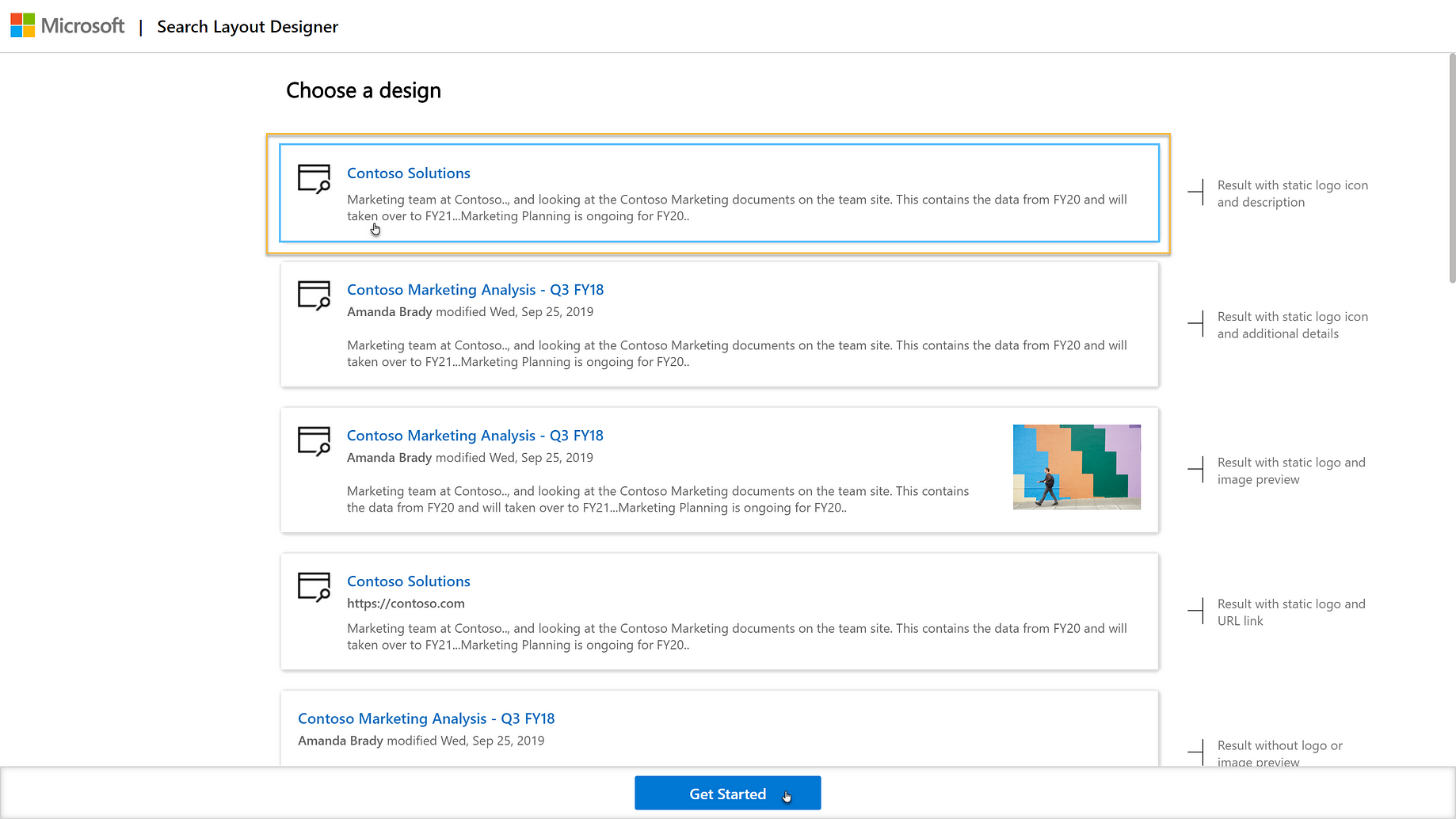Click the 'Result with static logo icon and additional details' label

pos(1293,325)
